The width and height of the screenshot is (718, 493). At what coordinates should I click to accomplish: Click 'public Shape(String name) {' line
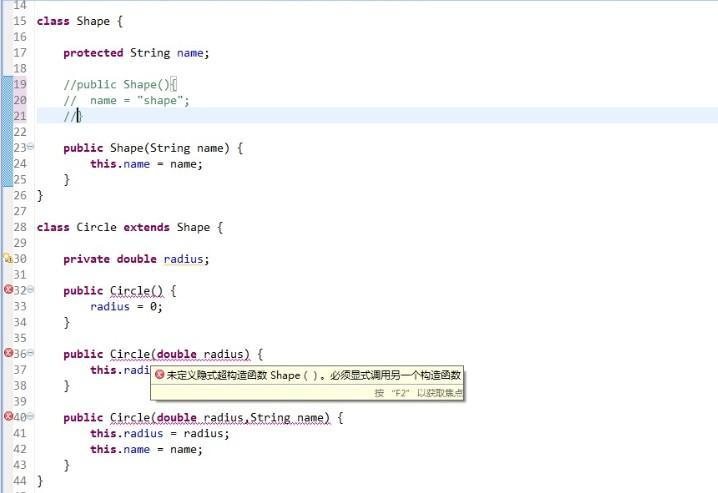click(153, 148)
